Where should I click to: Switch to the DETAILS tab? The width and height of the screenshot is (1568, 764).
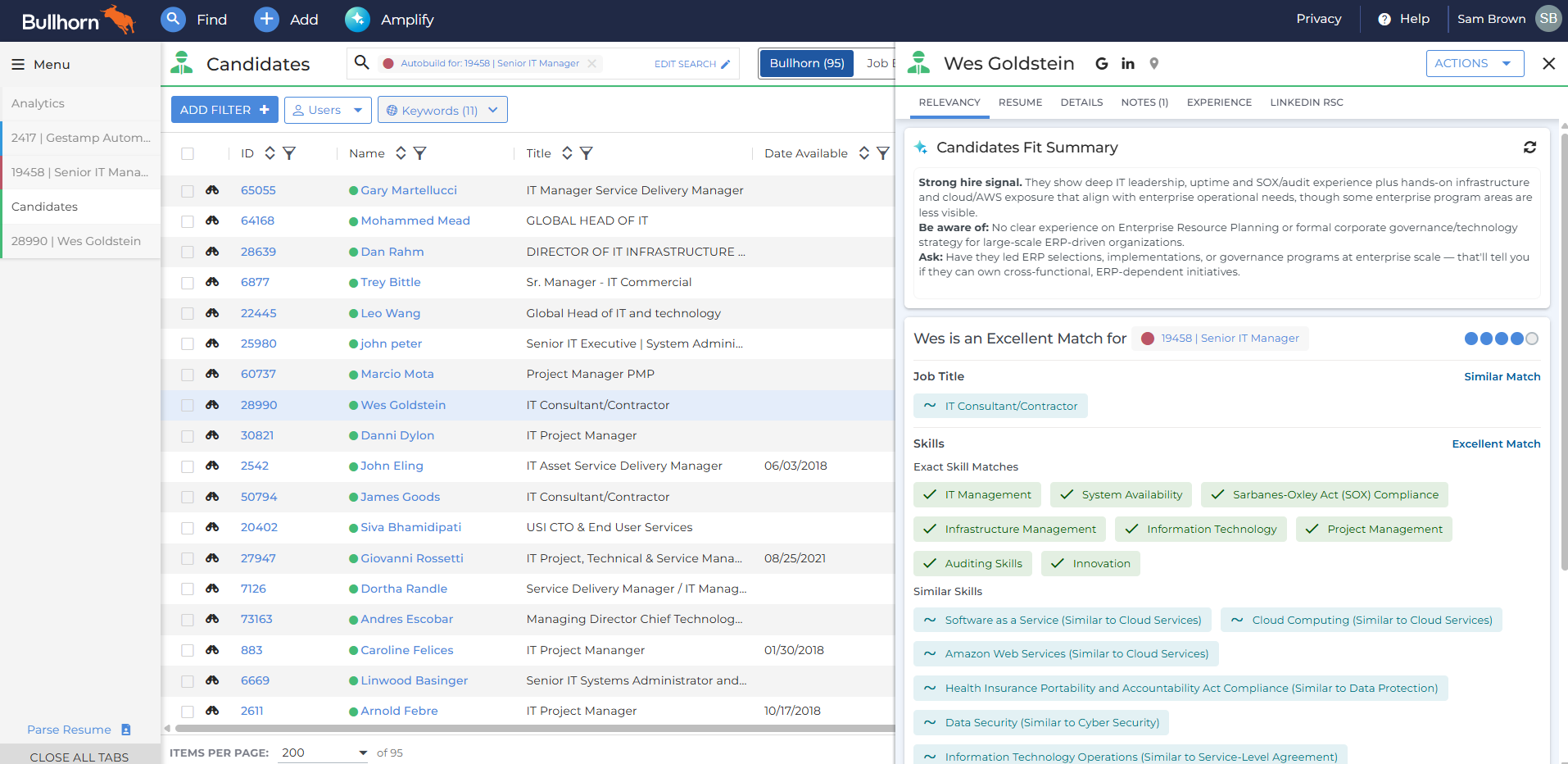1081,102
